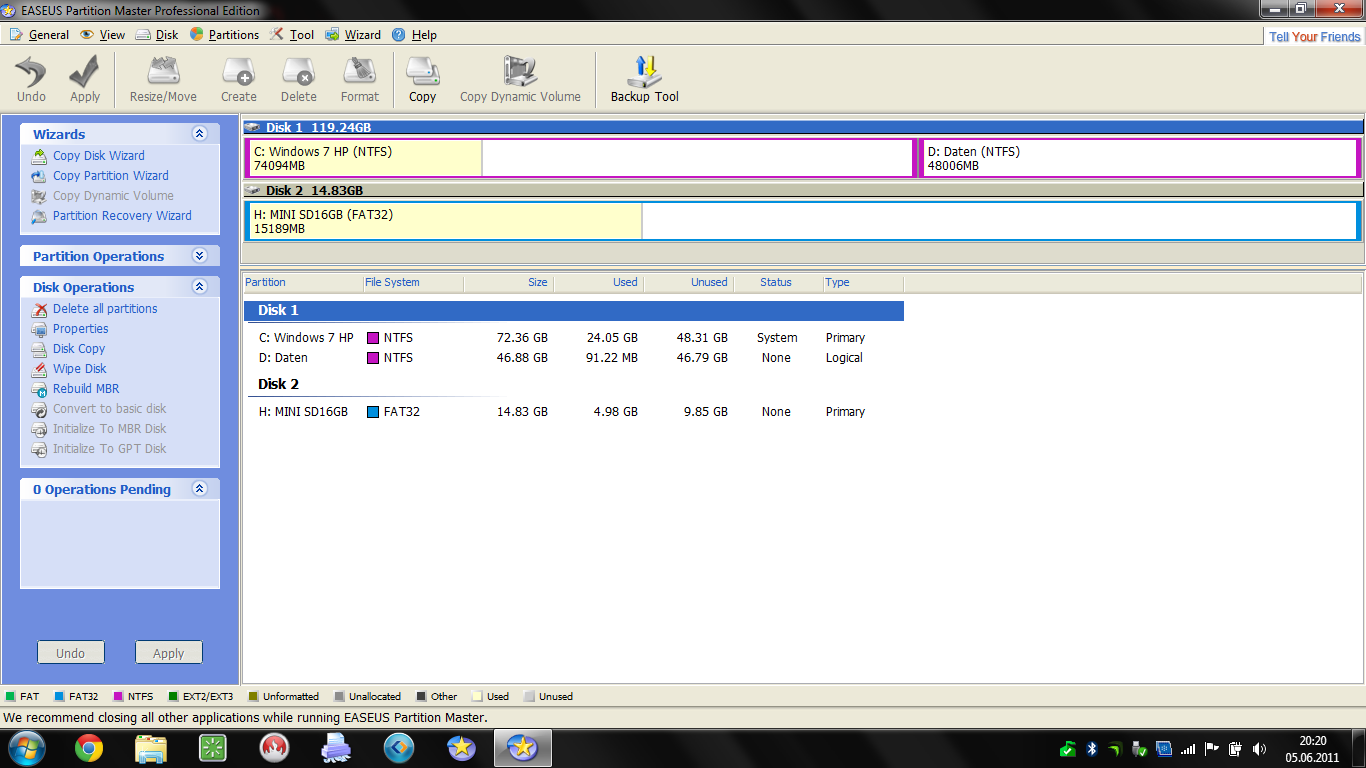Click the Disk 2 group header in list

coord(574,384)
